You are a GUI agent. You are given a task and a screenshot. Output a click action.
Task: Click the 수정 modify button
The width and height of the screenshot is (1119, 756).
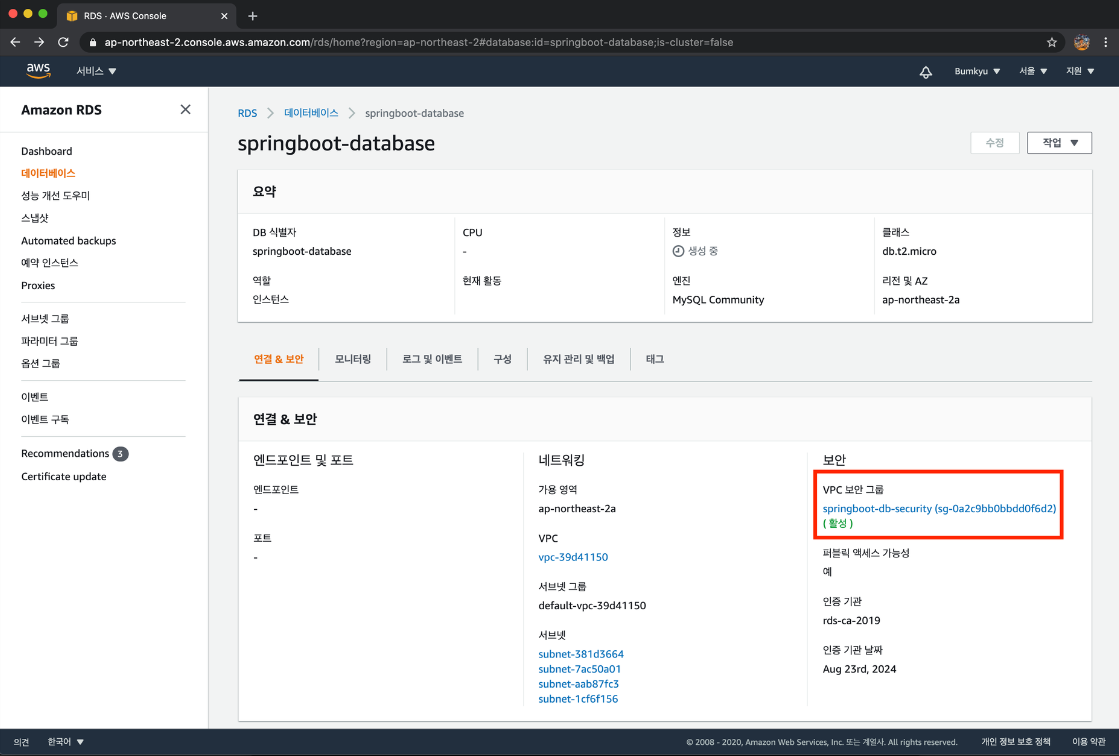click(x=995, y=143)
